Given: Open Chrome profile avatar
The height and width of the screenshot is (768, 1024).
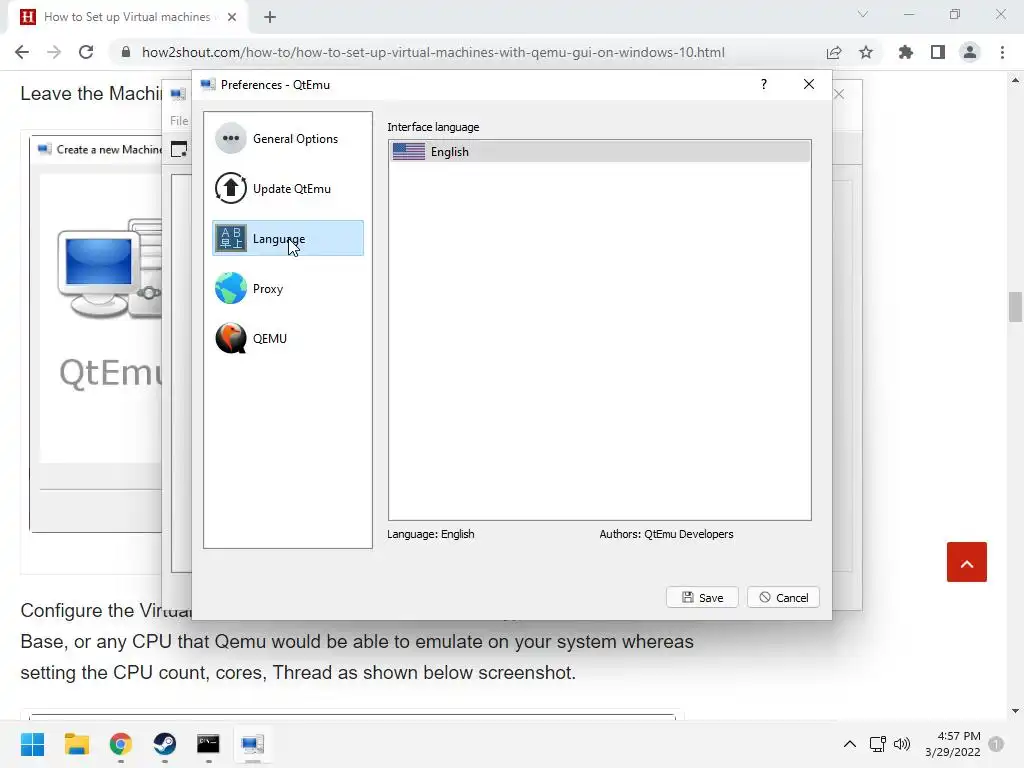Looking at the screenshot, I should click(x=970, y=52).
